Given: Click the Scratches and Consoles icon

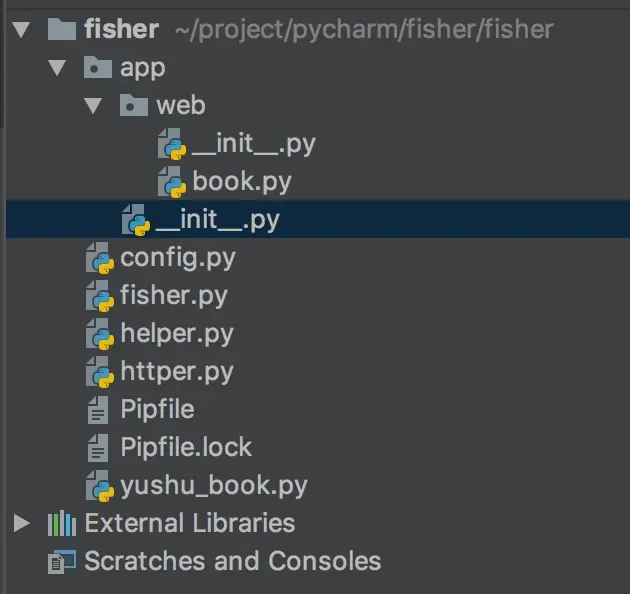Looking at the screenshot, I should 62,561.
